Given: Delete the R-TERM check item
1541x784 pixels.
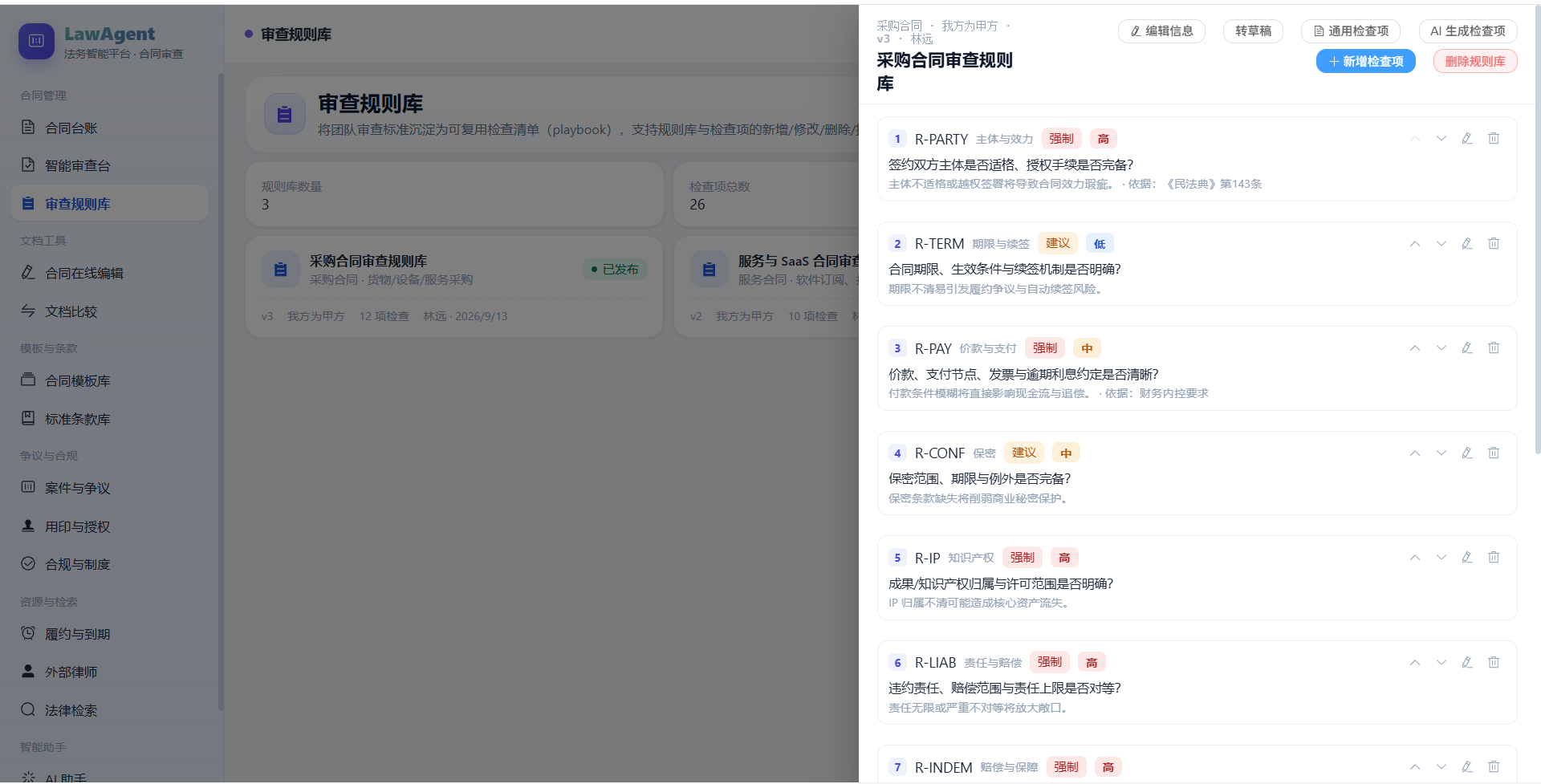Looking at the screenshot, I should 1494,244.
